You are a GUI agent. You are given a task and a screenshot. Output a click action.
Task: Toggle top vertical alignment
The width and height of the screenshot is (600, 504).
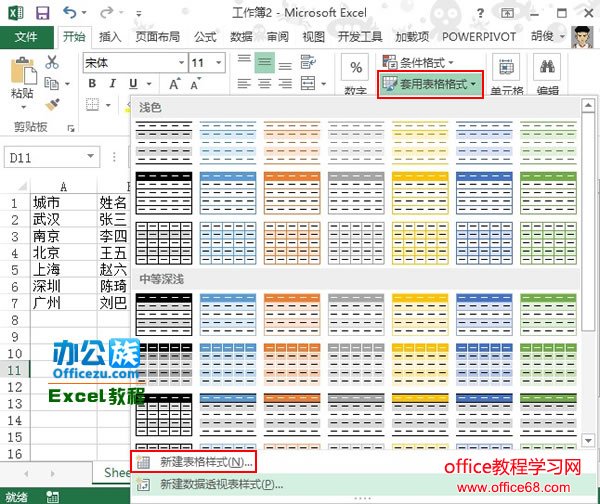click(244, 61)
